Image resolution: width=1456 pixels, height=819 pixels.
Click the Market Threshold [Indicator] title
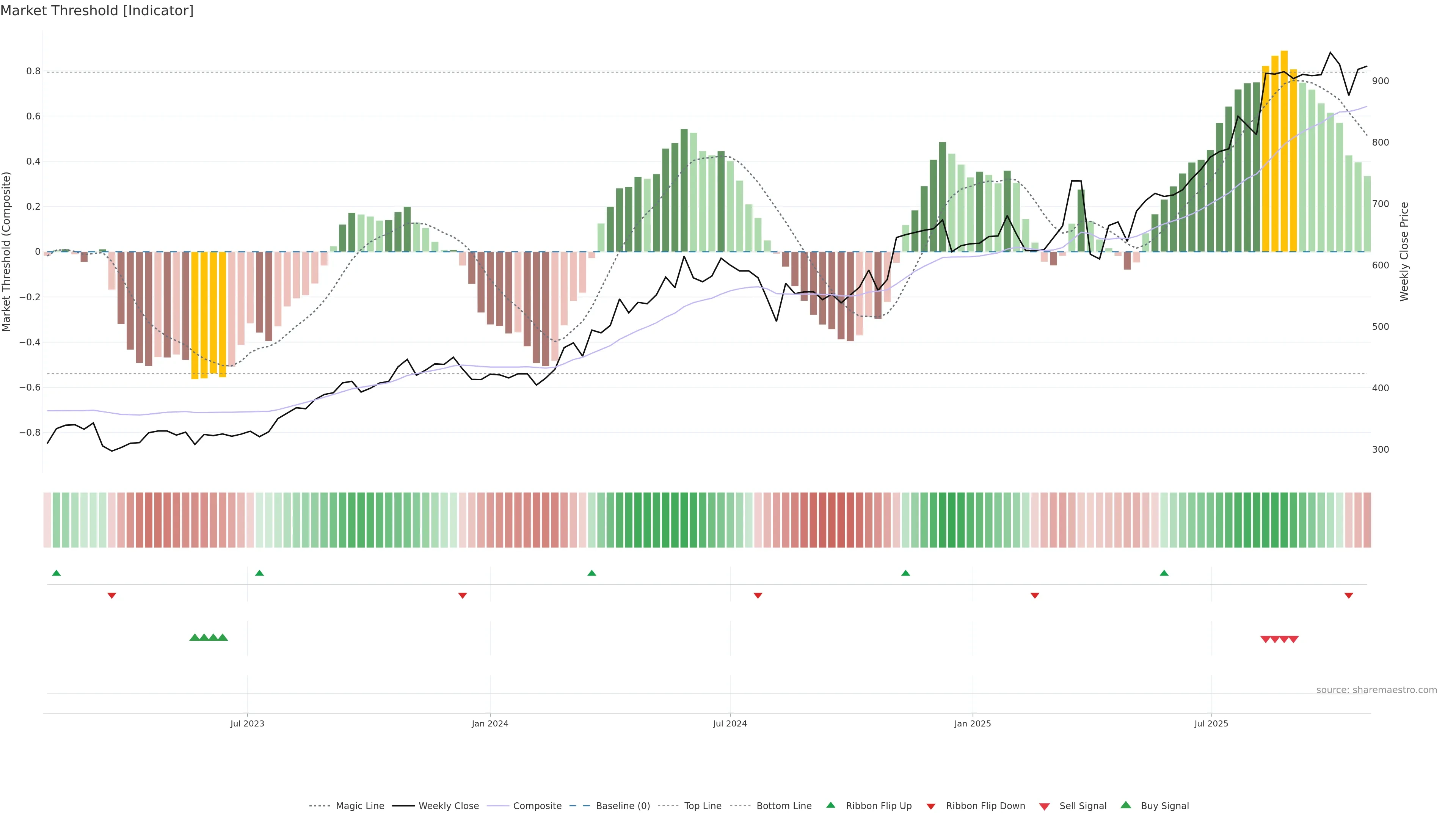[x=97, y=11]
